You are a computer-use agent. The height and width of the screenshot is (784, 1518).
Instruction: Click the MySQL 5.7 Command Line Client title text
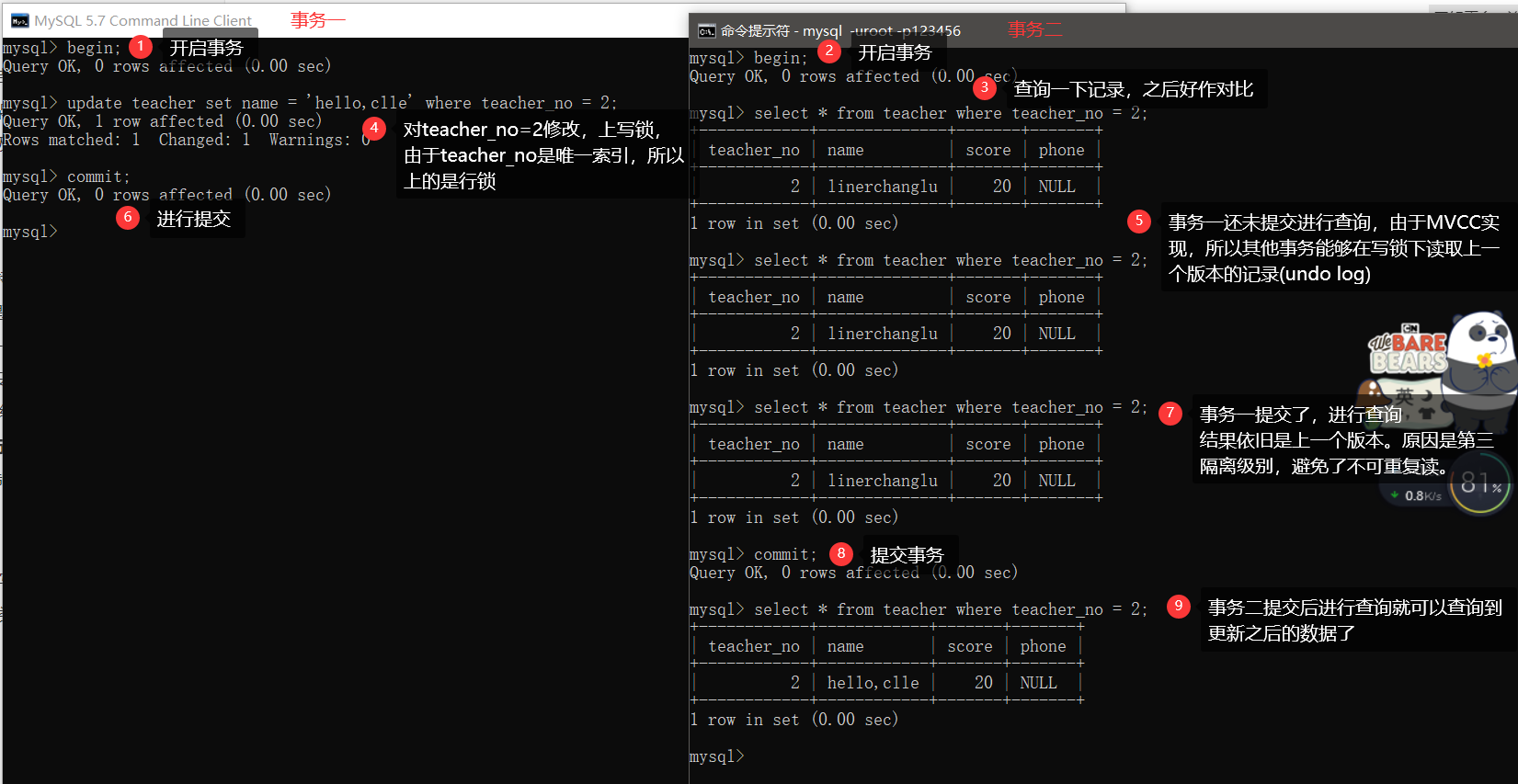tap(143, 20)
